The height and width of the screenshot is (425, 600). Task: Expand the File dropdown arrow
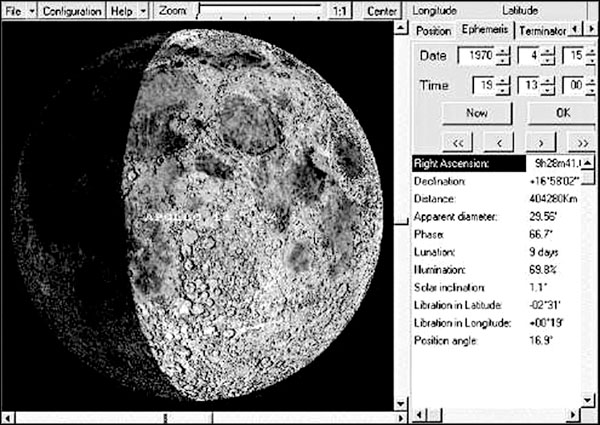(x=32, y=11)
